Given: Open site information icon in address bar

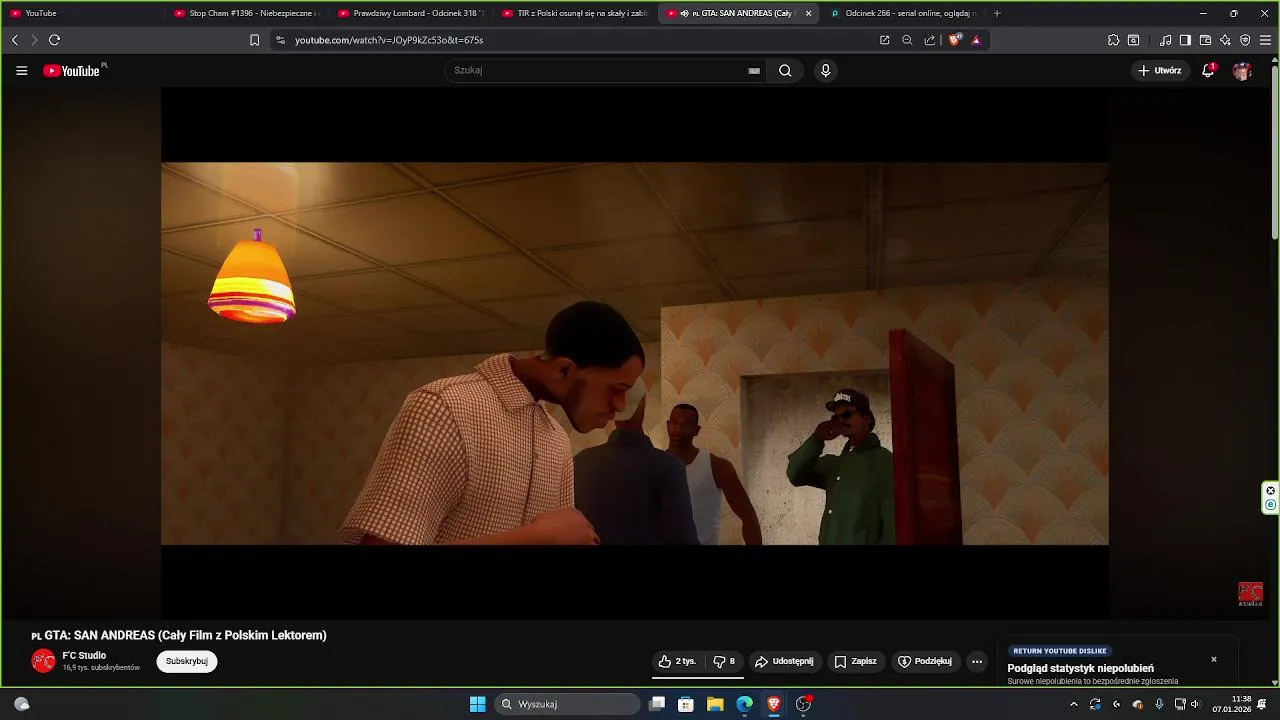Looking at the screenshot, I should pyautogui.click(x=280, y=40).
